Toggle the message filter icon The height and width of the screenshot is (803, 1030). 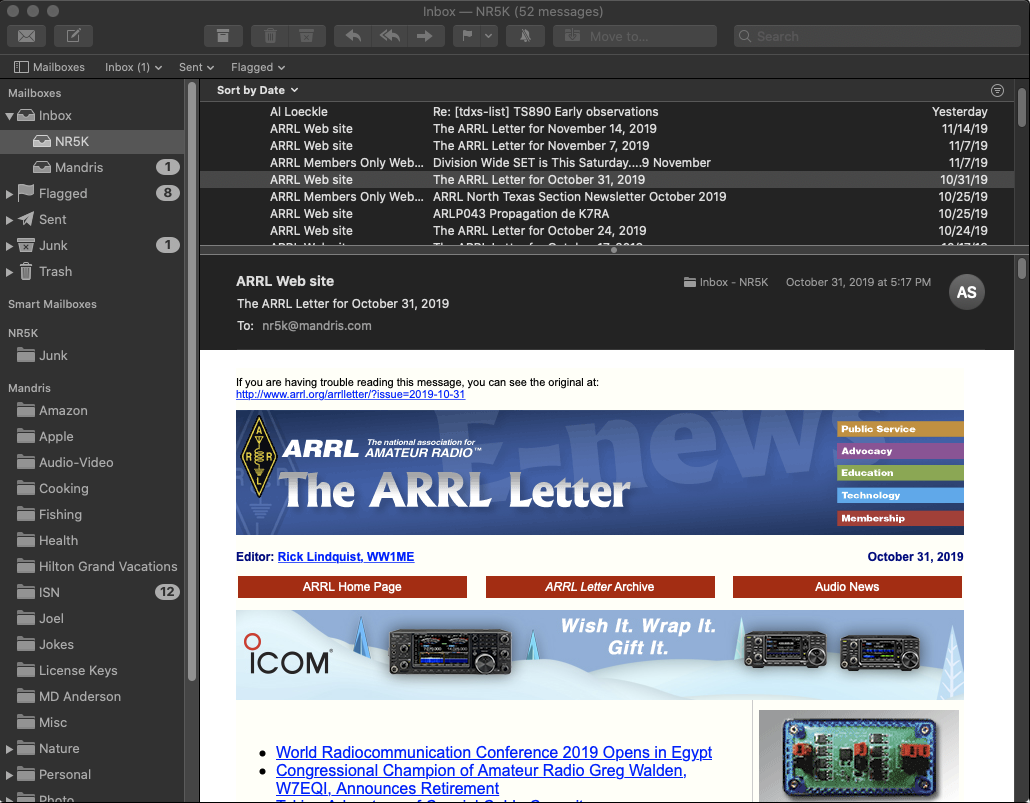tap(997, 90)
